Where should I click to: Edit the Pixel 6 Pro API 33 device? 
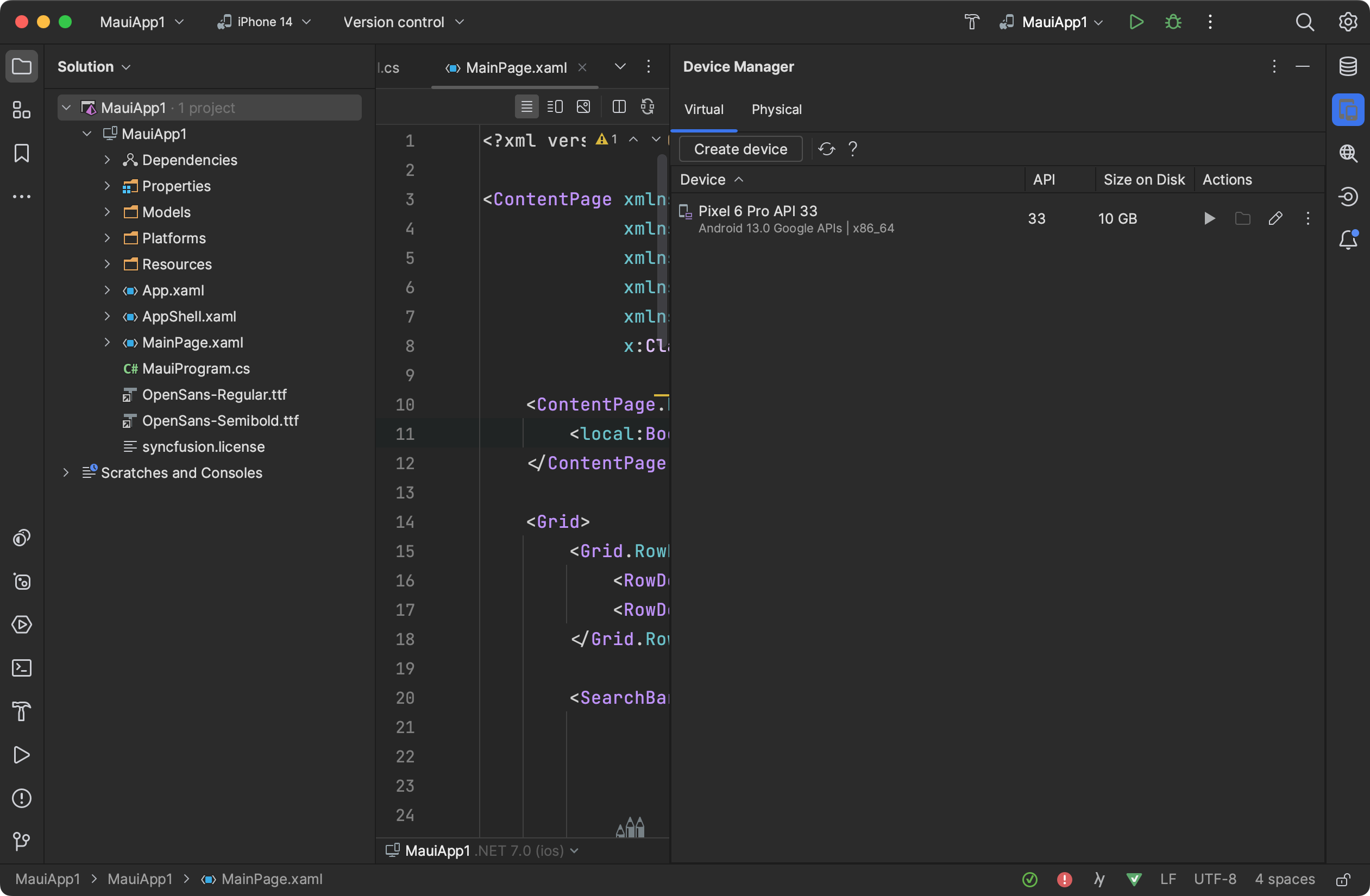click(1275, 219)
